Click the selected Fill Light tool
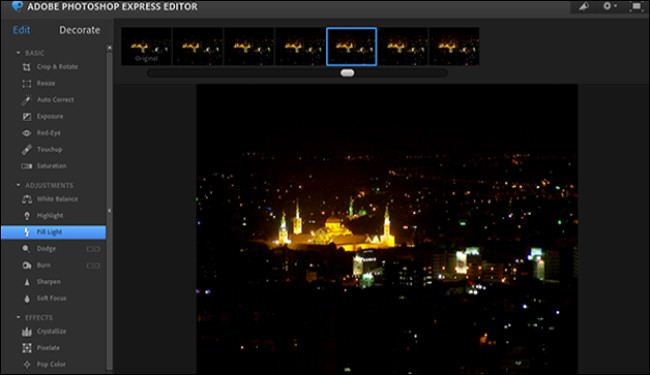Image resolution: width=650 pixels, height=375 pixels. [x=53, y=232]
